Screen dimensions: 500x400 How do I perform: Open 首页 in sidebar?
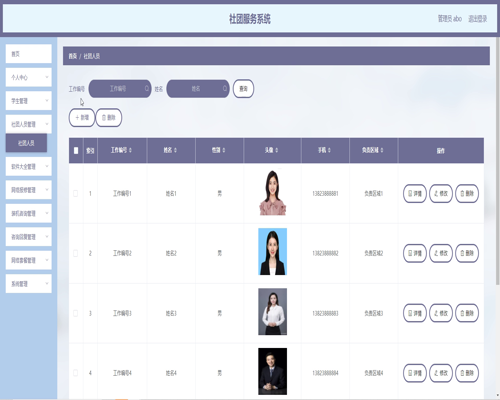29,54
